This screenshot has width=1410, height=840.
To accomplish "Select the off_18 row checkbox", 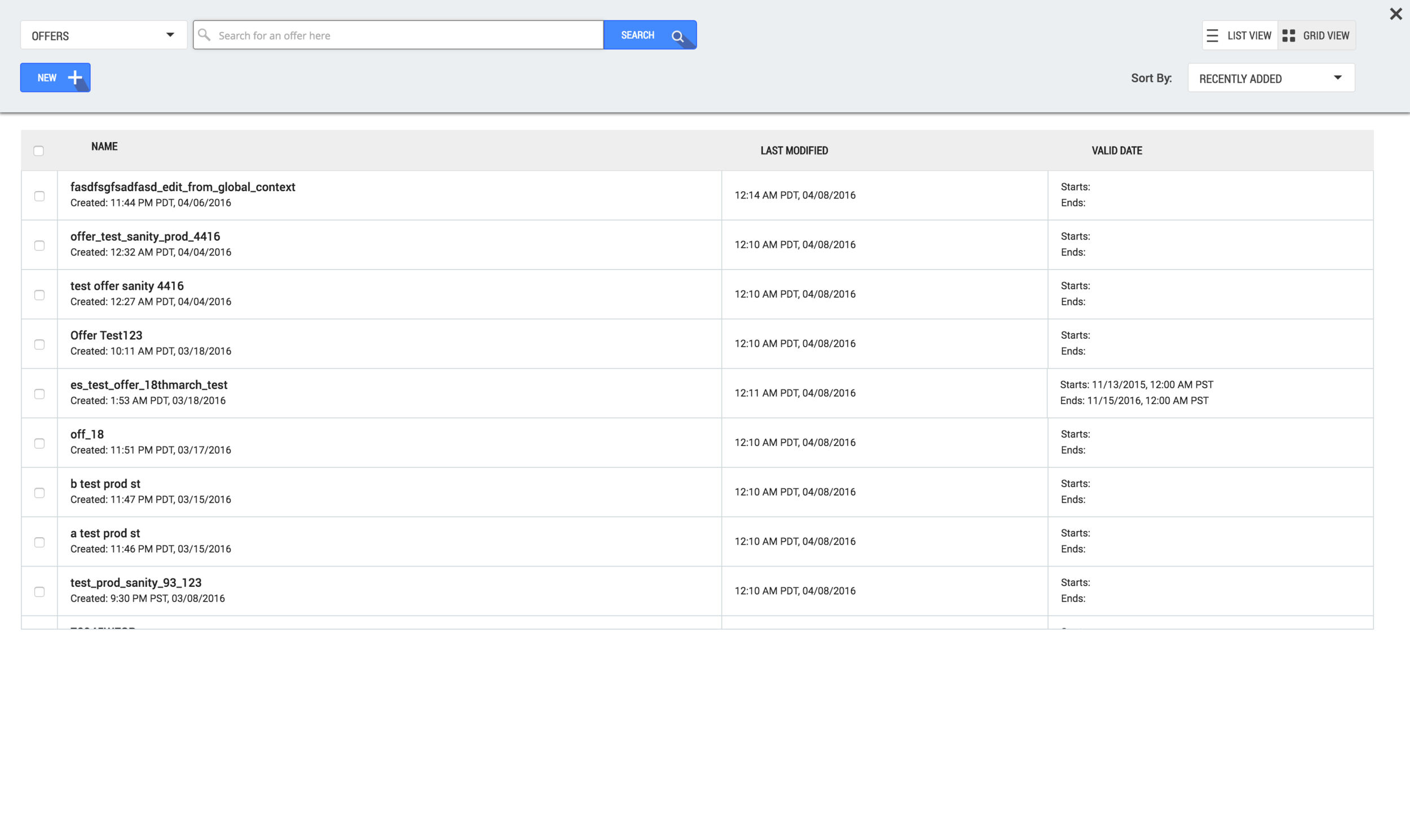I will point(39,443).
